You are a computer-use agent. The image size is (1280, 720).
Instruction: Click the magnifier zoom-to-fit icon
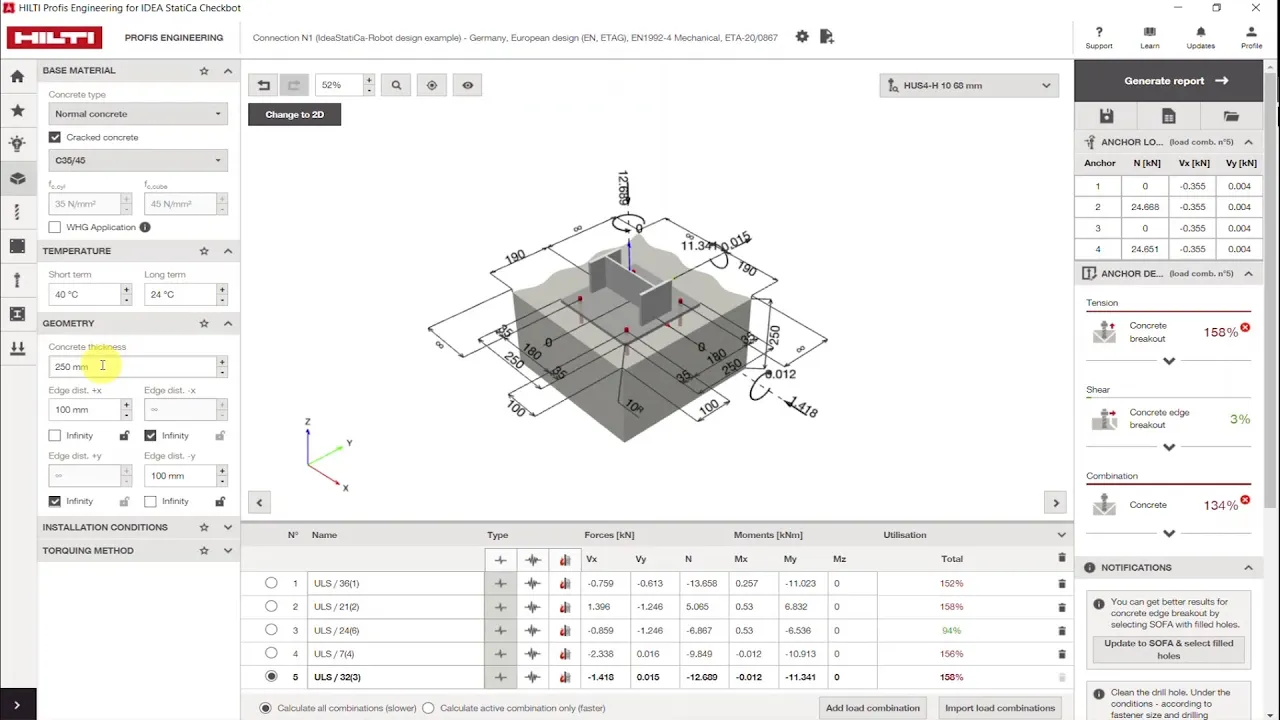396,86
